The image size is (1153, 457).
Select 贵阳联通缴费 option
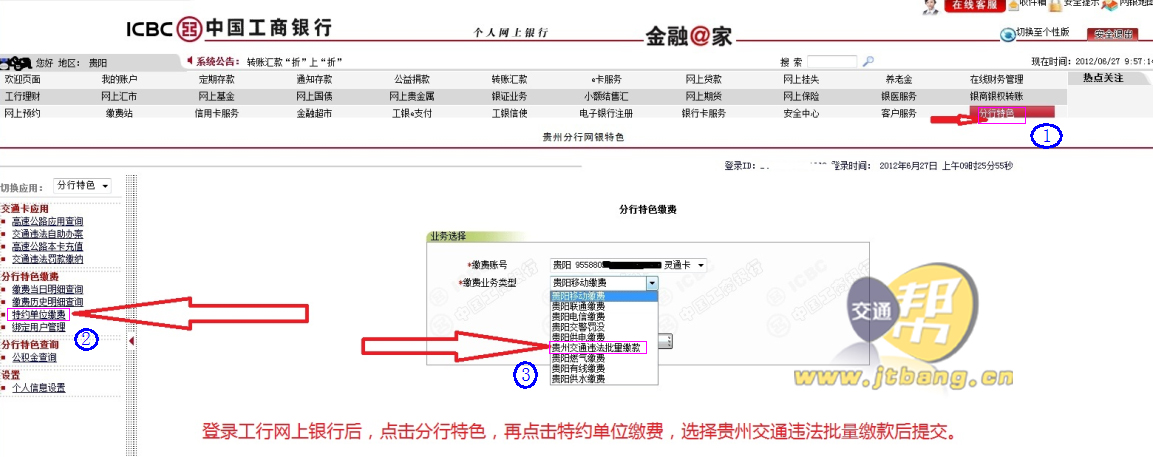[x=603, y=305]
